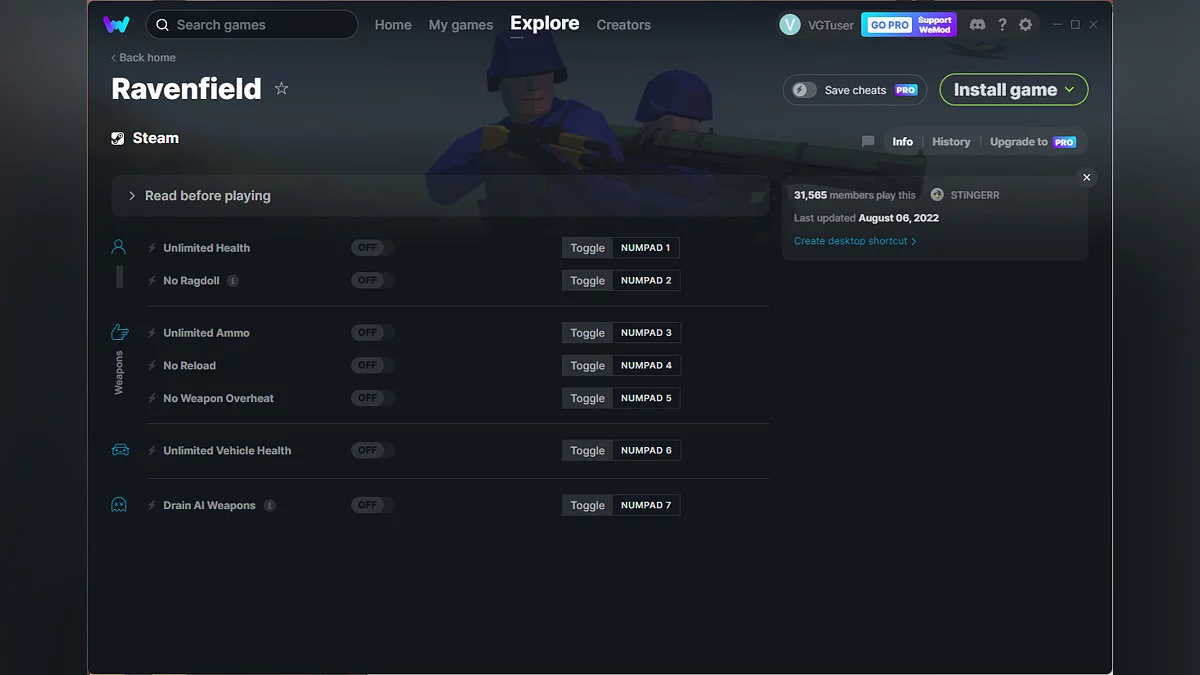This screenshot has height=675, width=1200.
Task: Open the Install game dropdown arrow
Action: coord(1070,90)
